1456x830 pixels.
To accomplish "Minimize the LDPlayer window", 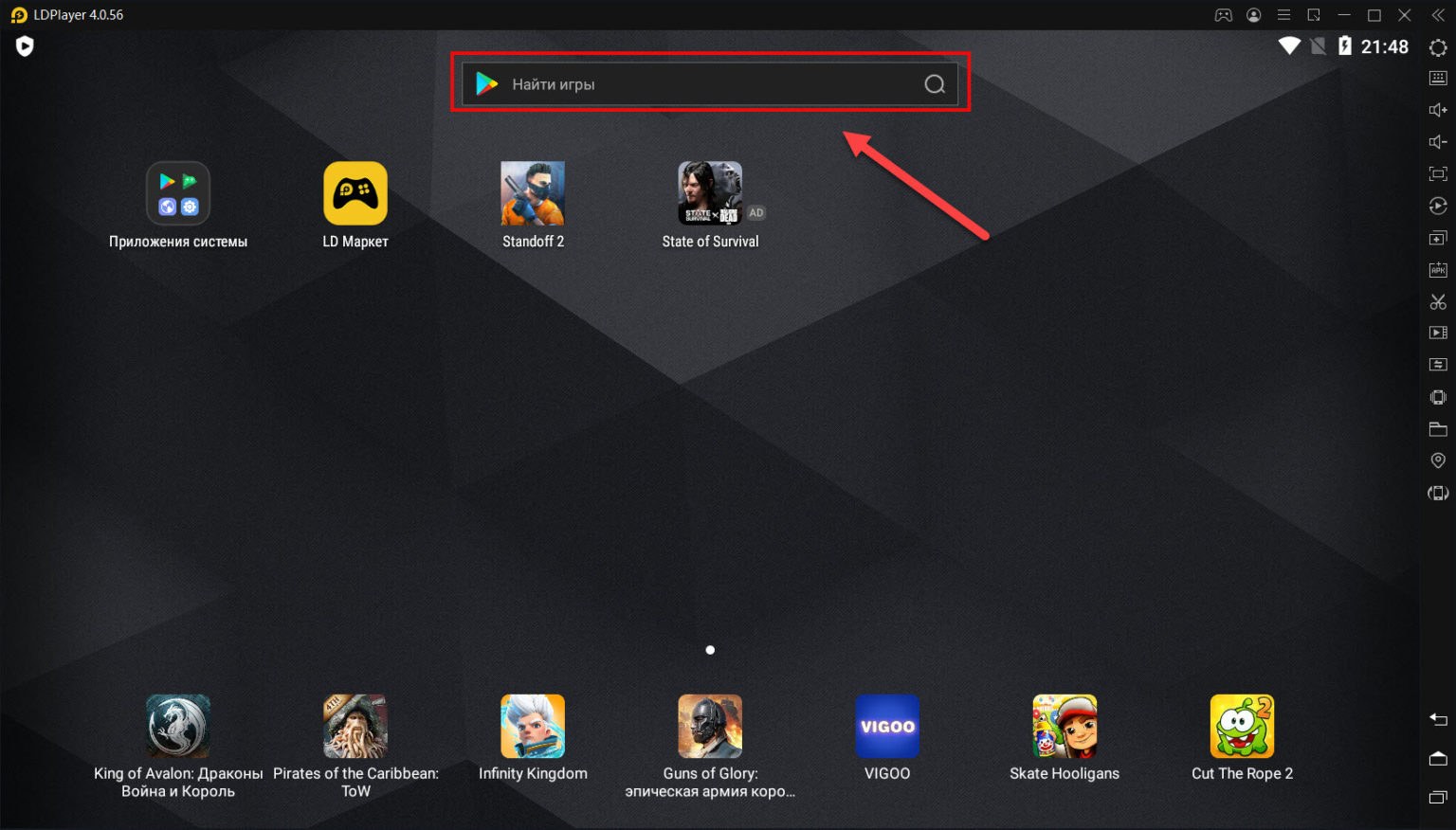I will [1344, 15].
